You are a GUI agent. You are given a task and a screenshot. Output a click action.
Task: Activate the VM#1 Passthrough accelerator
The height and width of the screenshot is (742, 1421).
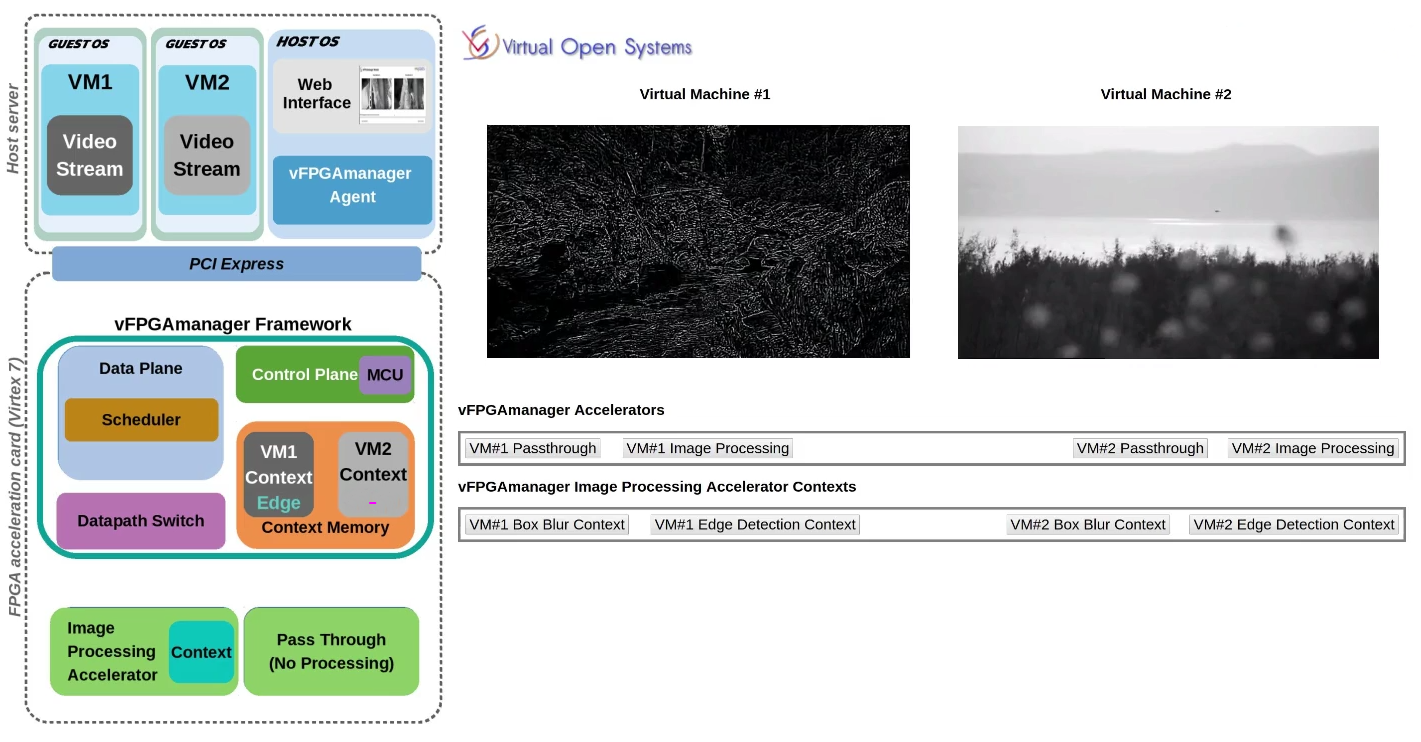point(532,448)
